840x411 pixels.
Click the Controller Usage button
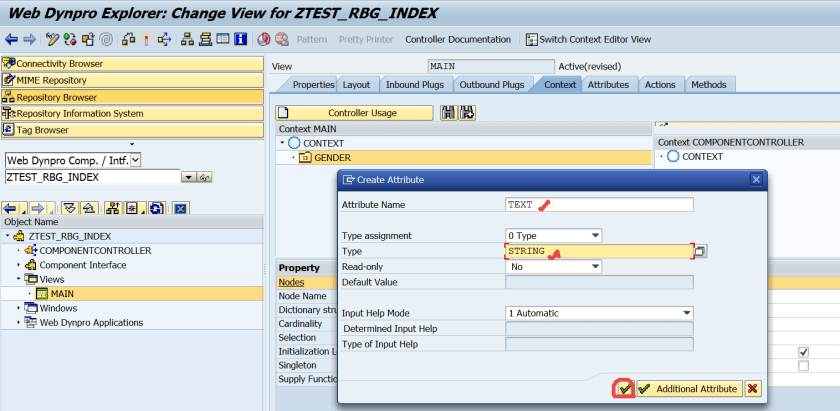click(362, 113)
